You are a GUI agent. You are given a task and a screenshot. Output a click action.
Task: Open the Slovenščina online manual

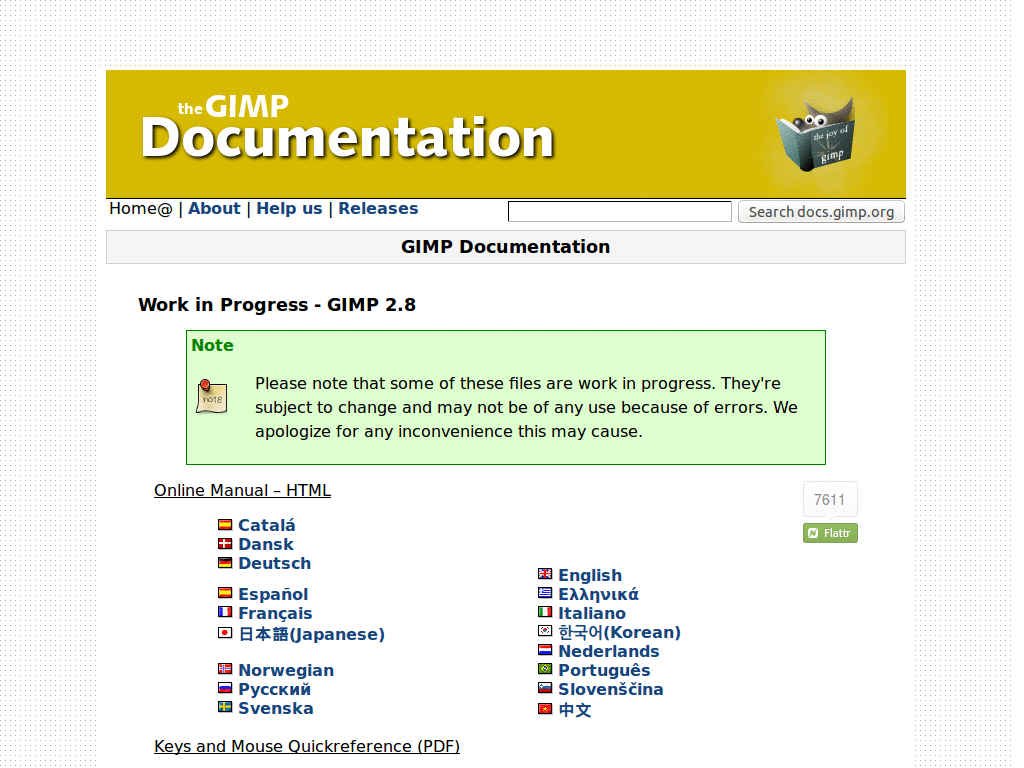coord(611,689)
